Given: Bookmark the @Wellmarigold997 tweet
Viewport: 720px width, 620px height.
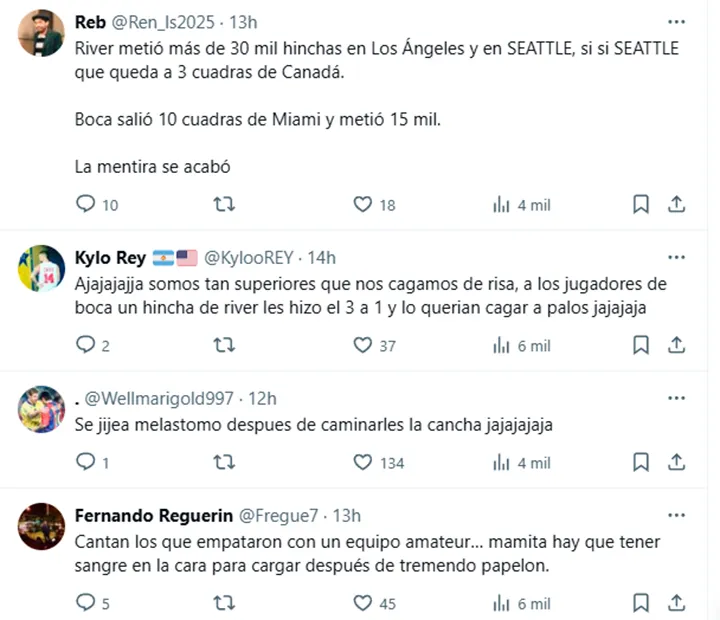Looking at the screenshot, I should pos(641,462).
